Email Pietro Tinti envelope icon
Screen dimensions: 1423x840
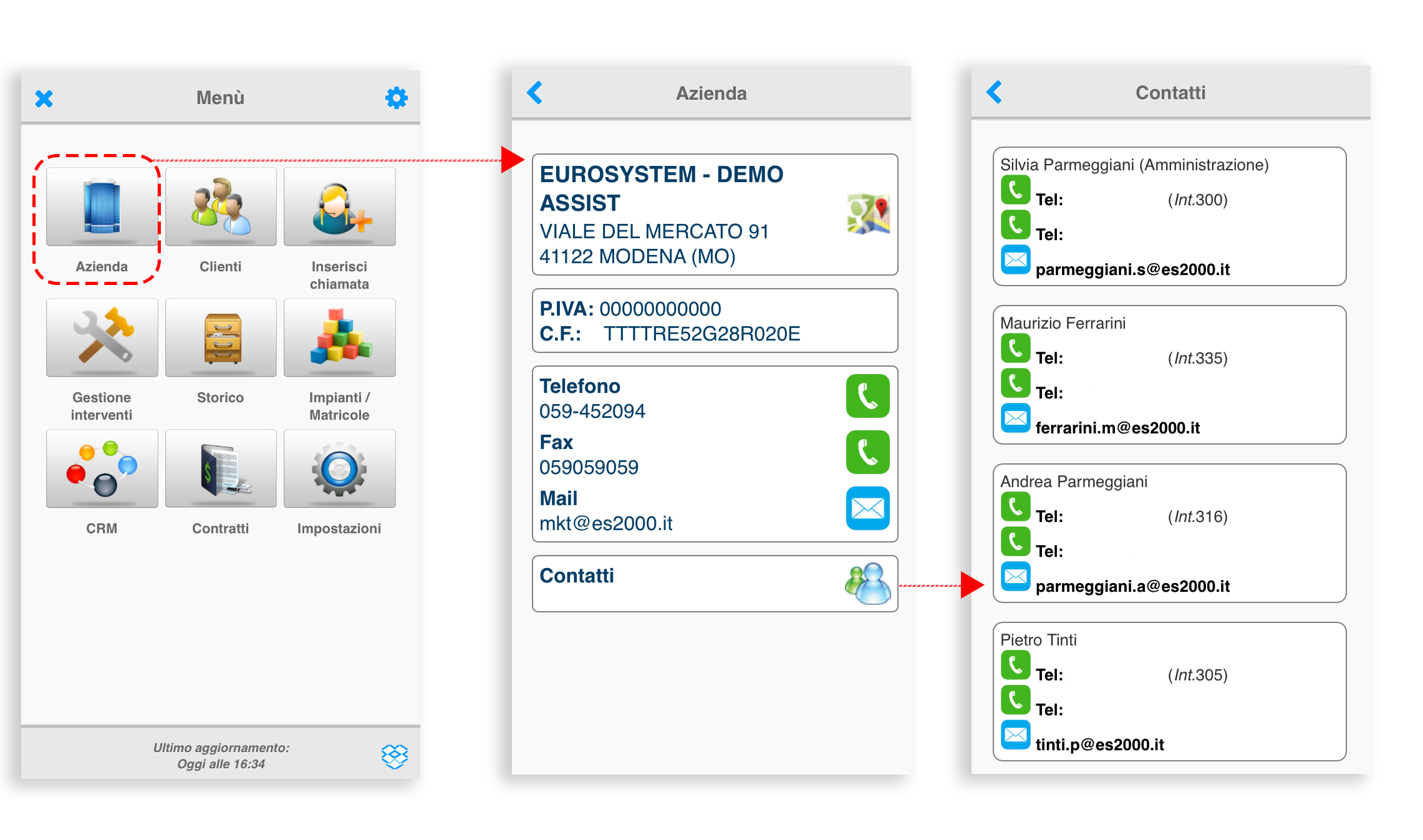1015,735
